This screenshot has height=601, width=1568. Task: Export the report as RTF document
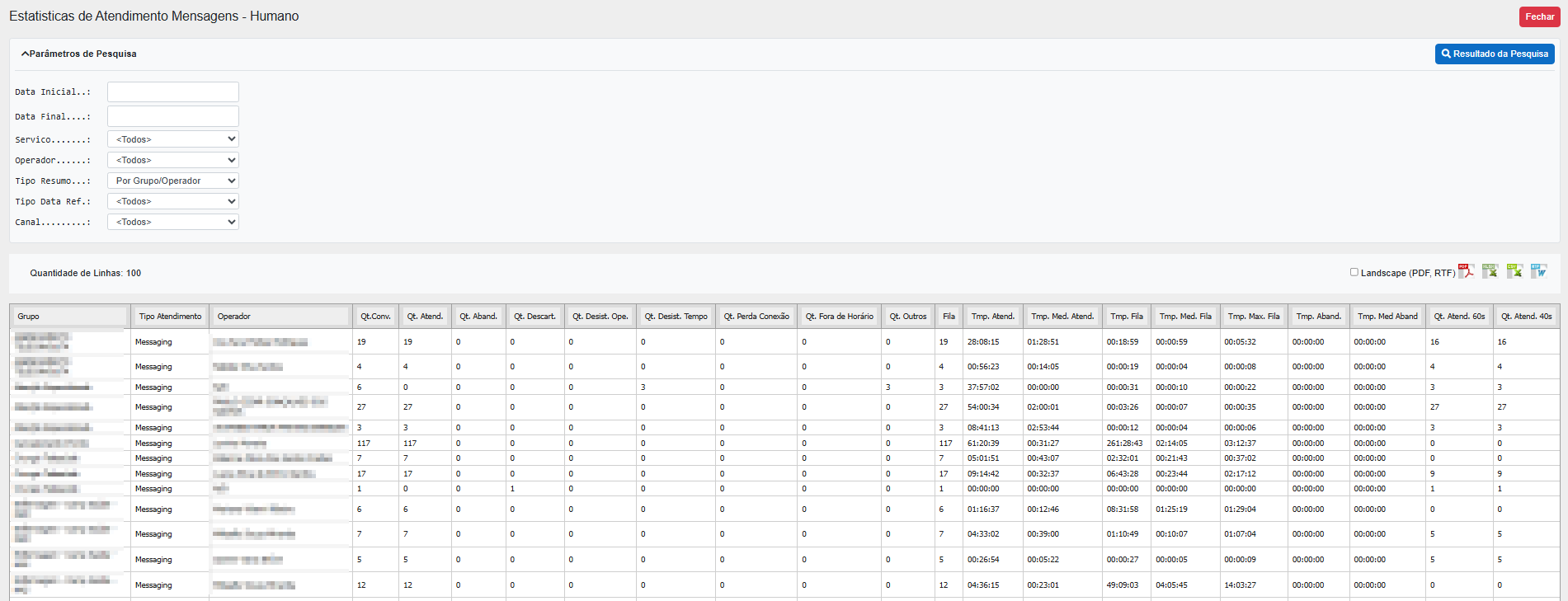[x=1538, y=271]
